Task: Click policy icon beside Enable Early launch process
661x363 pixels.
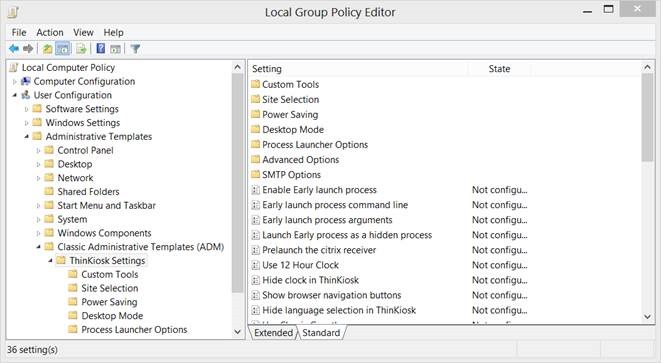Action: click(x=255, y=190)
